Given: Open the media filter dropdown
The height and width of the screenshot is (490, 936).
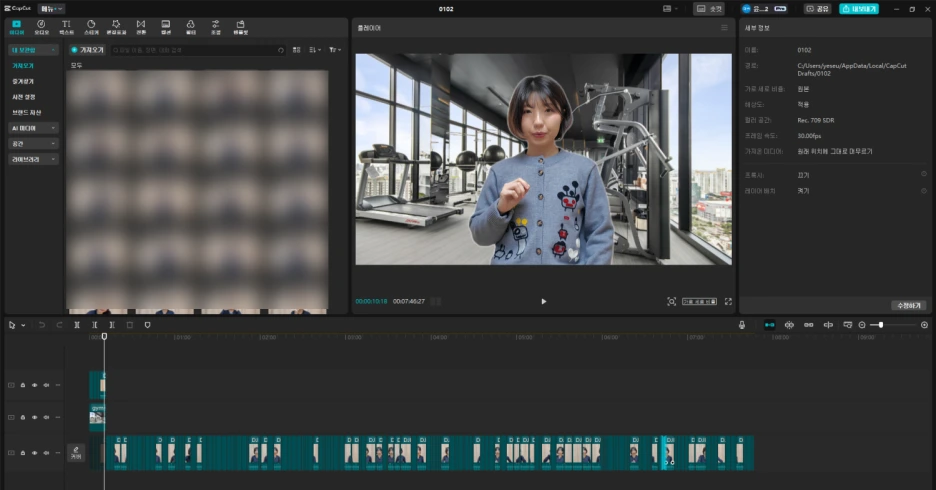Looking at the screenshot, I should [335, 50].
